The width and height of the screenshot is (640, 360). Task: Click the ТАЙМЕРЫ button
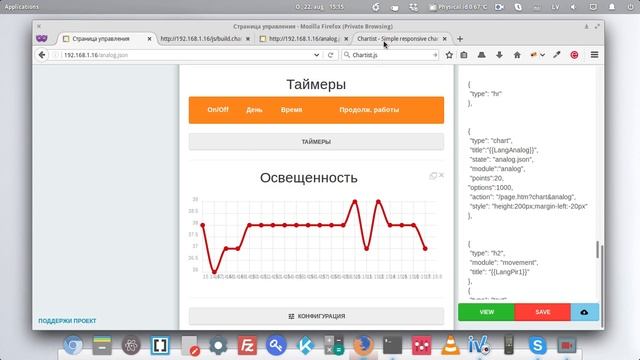(x=316, y=142)
